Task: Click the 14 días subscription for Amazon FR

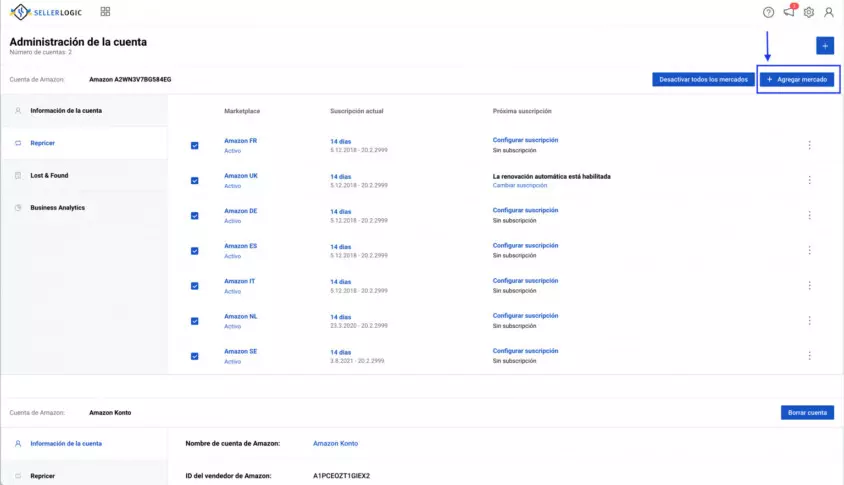Action: click(x=340, y=142)
